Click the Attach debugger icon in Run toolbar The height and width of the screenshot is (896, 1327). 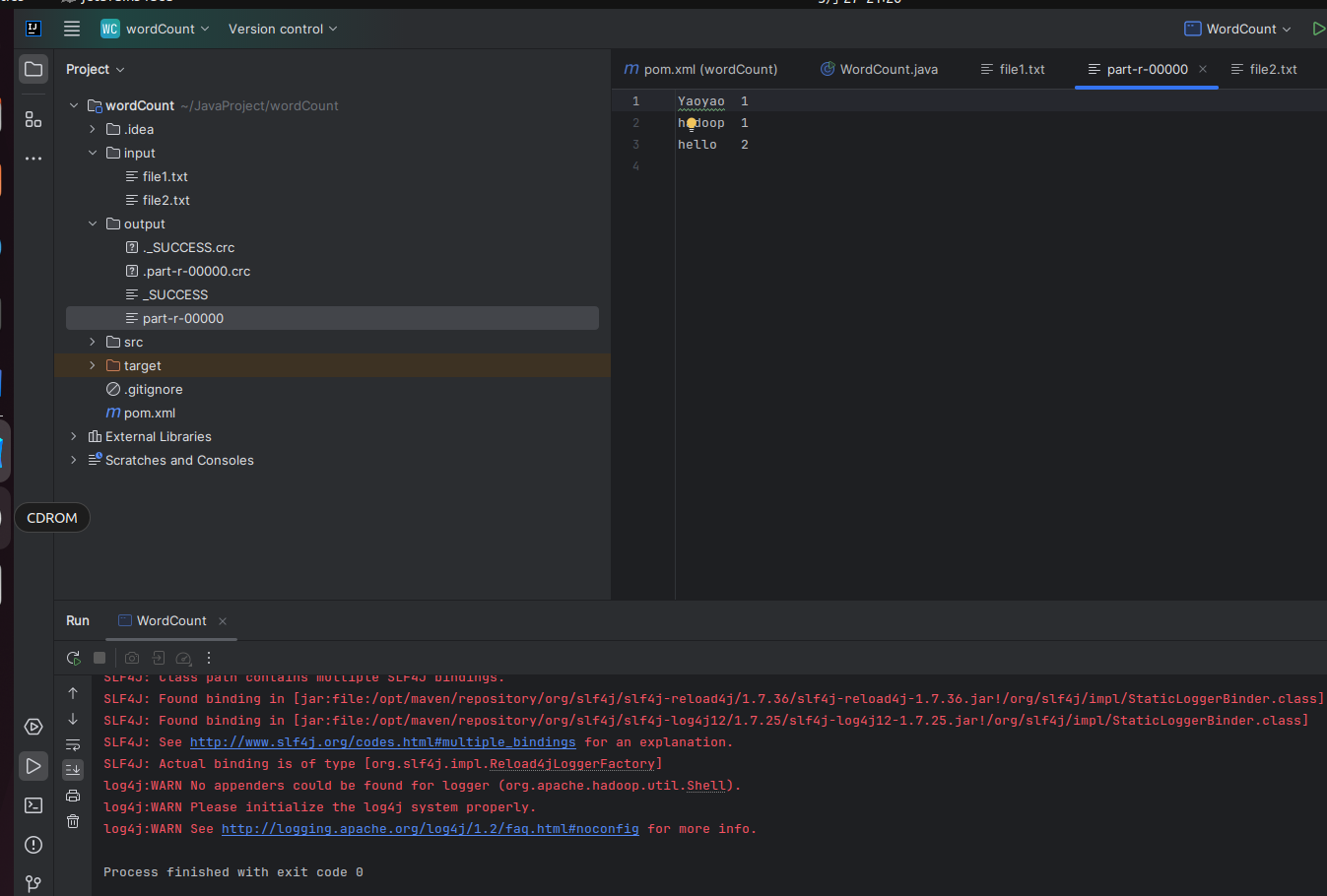pos(159,658)
